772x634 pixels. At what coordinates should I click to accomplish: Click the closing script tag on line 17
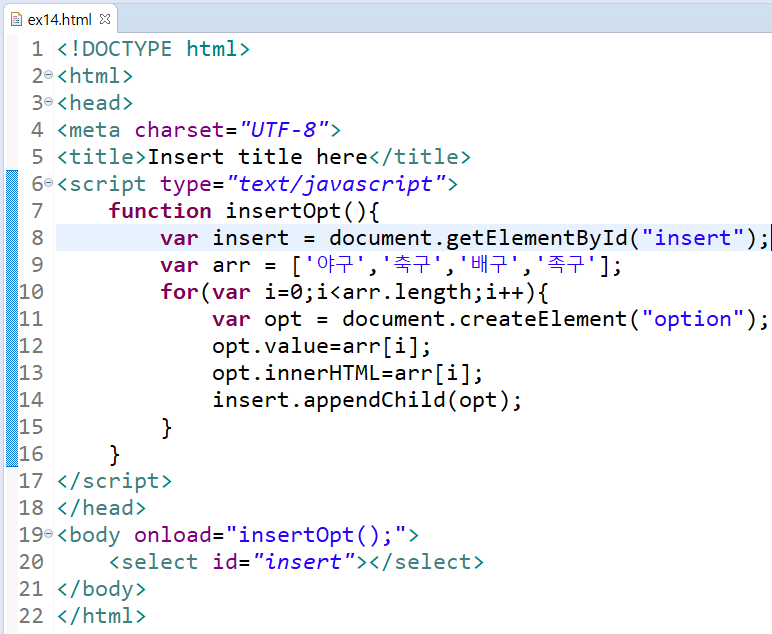coord(114,481)
